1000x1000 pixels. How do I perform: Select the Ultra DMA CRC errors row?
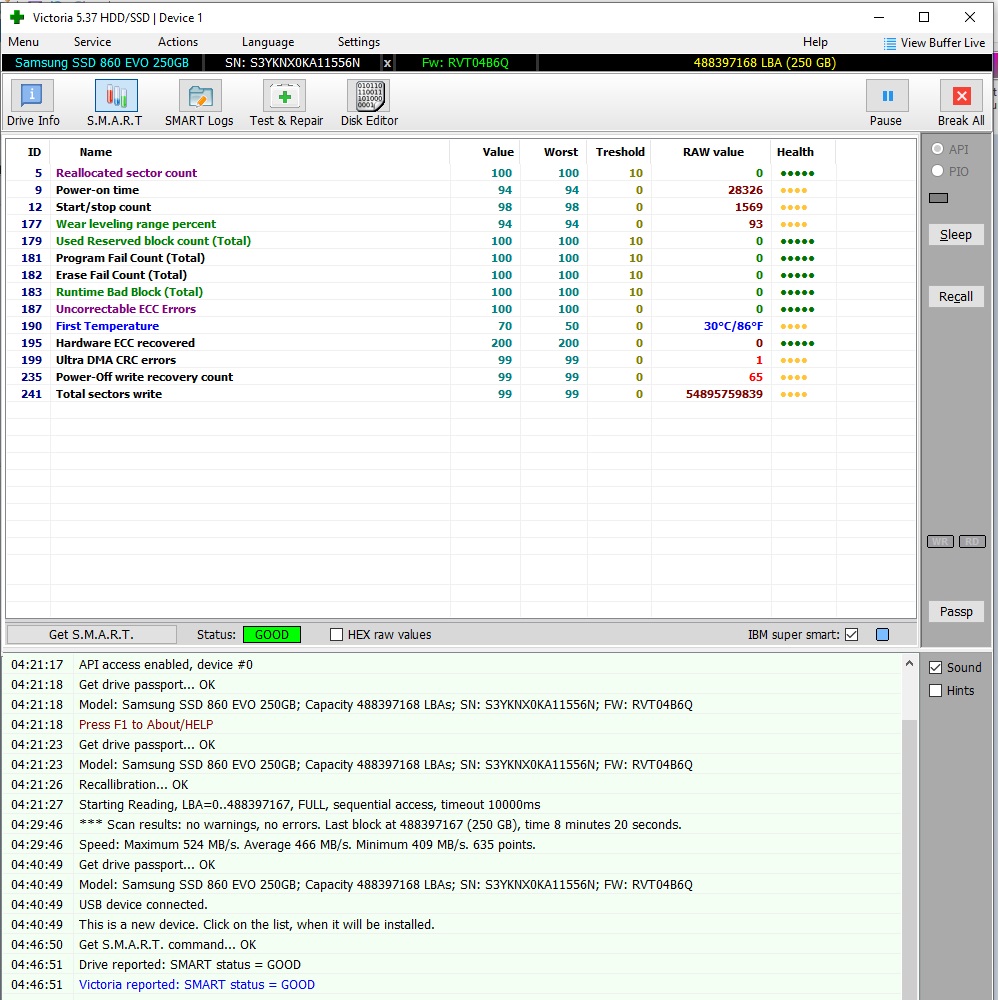(460, 360)
